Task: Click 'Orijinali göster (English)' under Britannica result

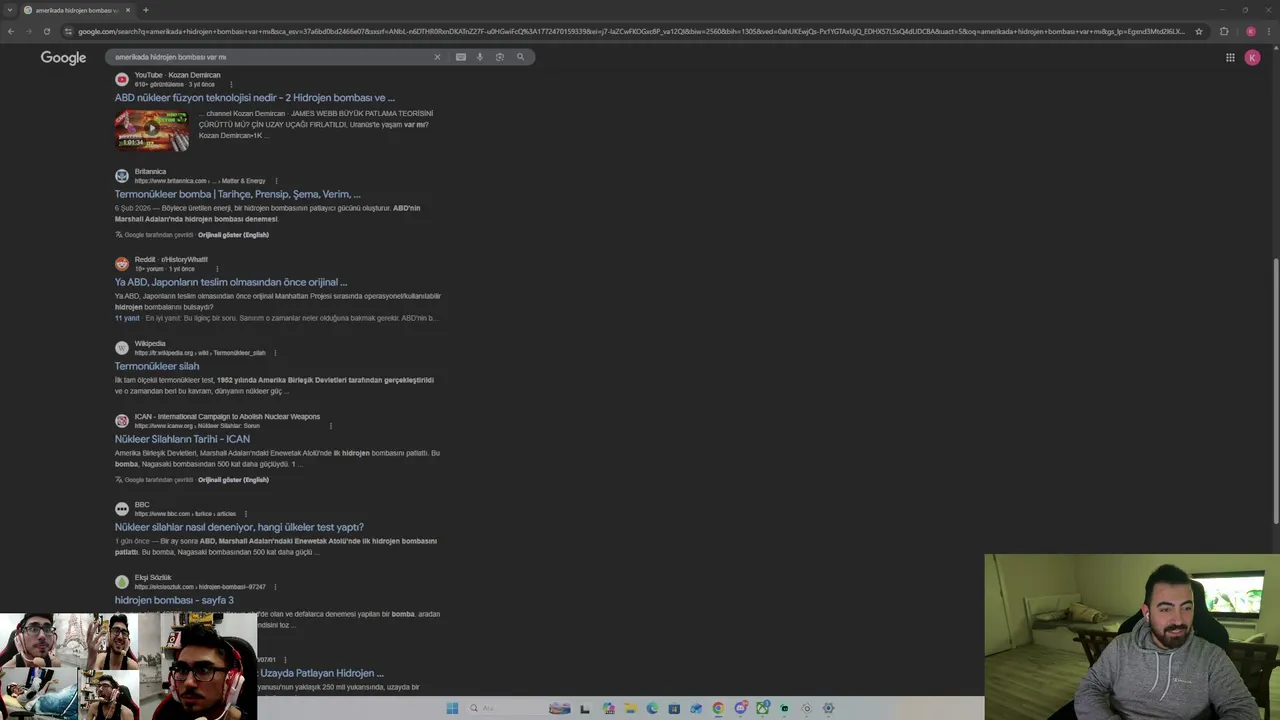Action: pos(233,235)
